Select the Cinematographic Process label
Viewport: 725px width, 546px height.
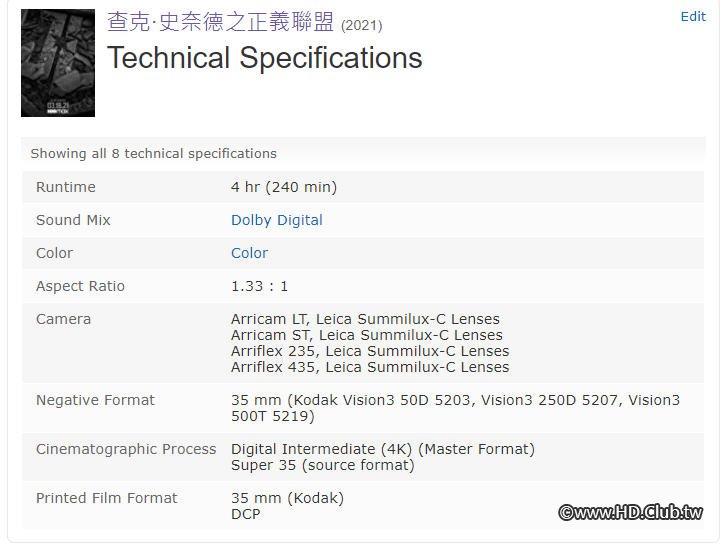click(x=126, y=449)
